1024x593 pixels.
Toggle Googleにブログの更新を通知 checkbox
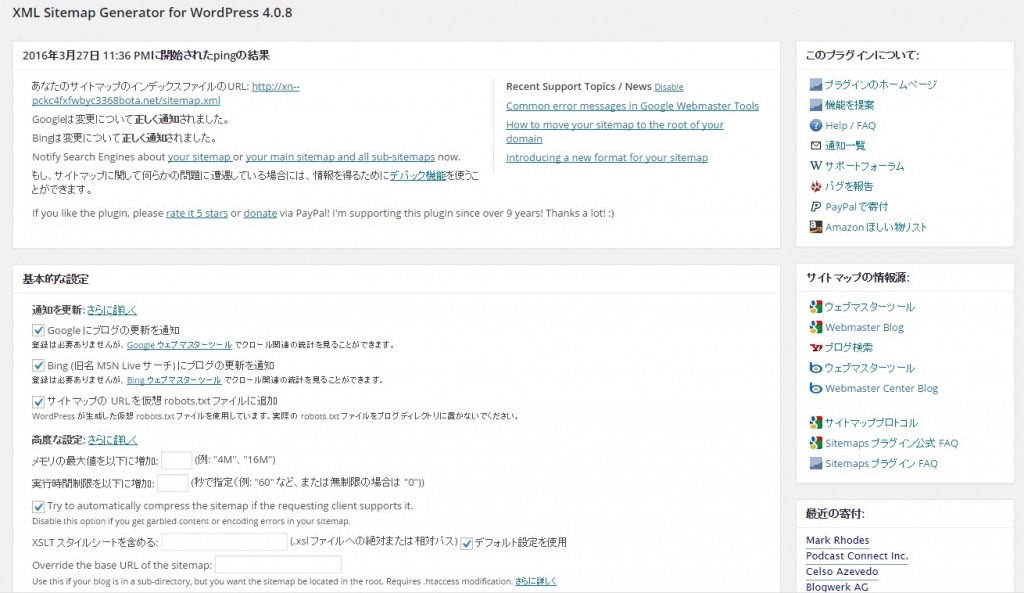click(39, 330)
